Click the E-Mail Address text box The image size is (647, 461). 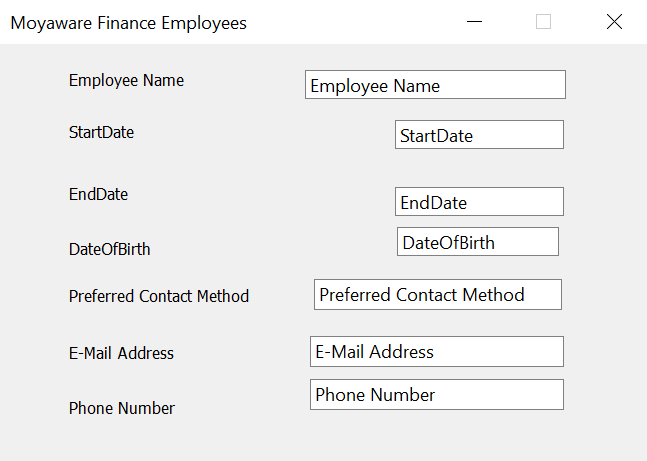point(436,352)
